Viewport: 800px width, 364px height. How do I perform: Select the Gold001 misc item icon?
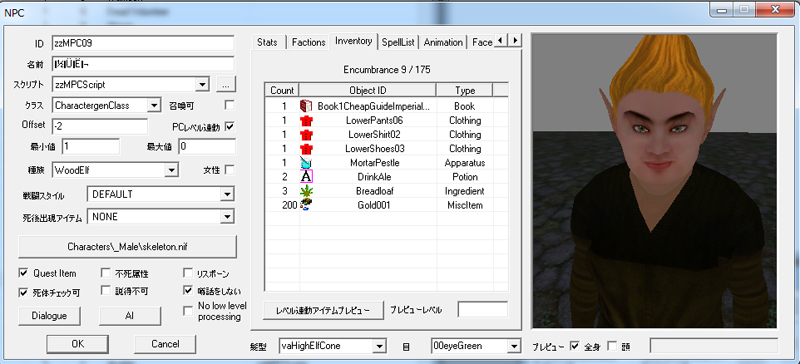pyautogui.click(x=306, y=205)
